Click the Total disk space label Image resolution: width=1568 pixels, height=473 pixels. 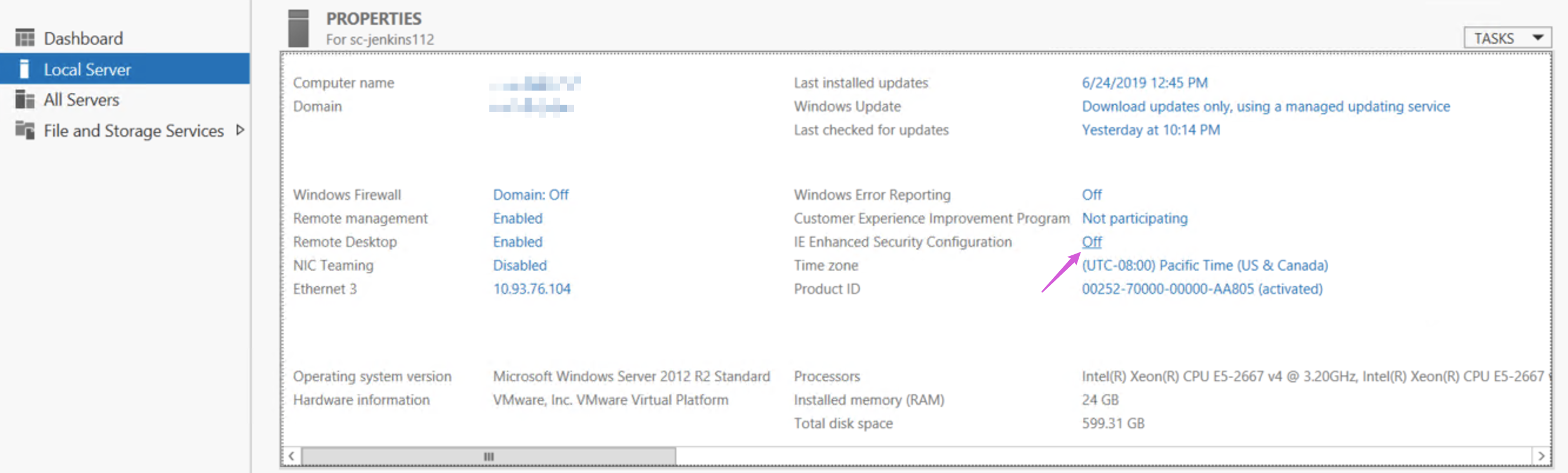point(843,423)
